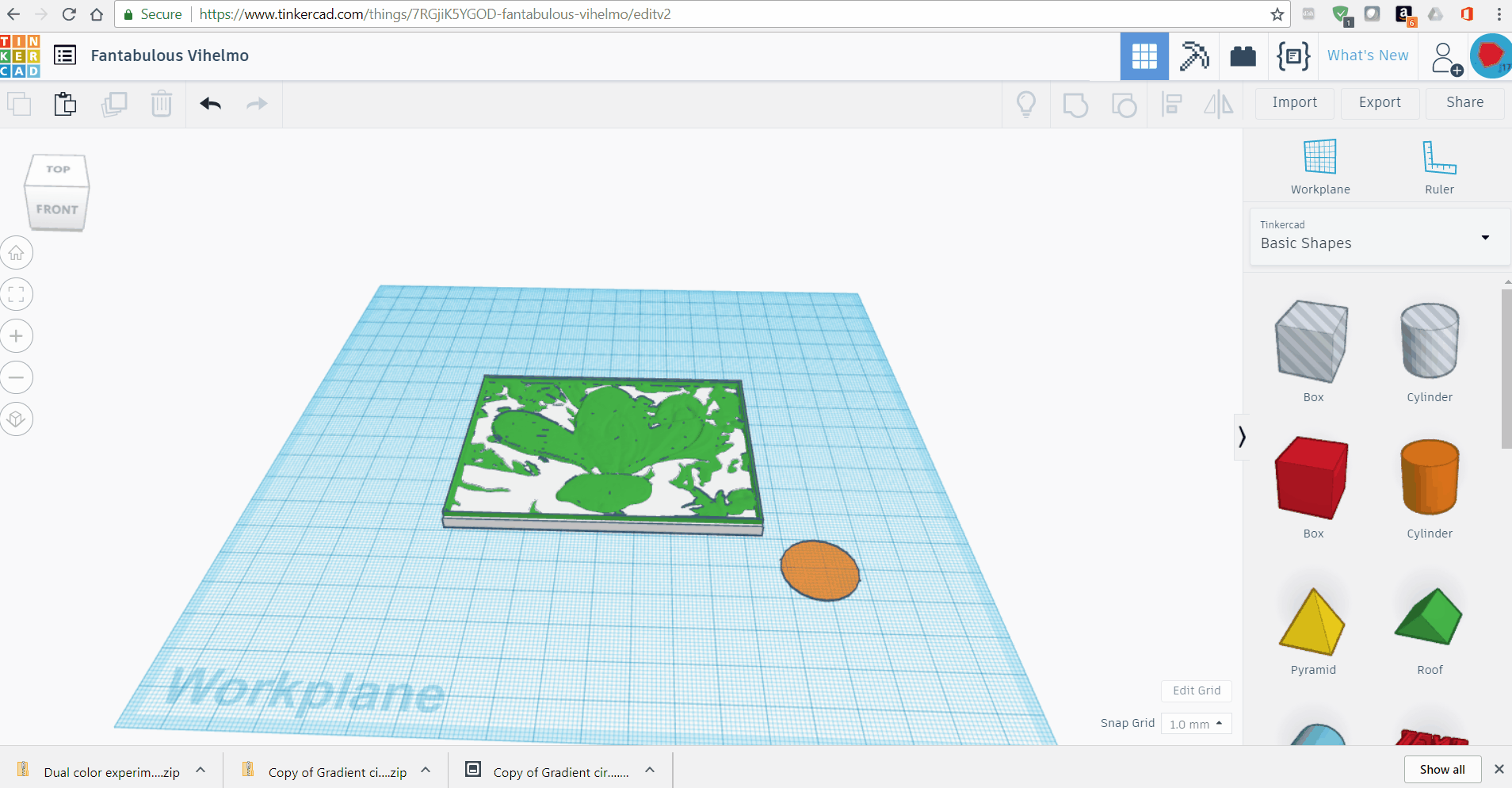
Task: Toggle visibility of hidden objects with lightbulb
Action: (x=1026, y=104)
